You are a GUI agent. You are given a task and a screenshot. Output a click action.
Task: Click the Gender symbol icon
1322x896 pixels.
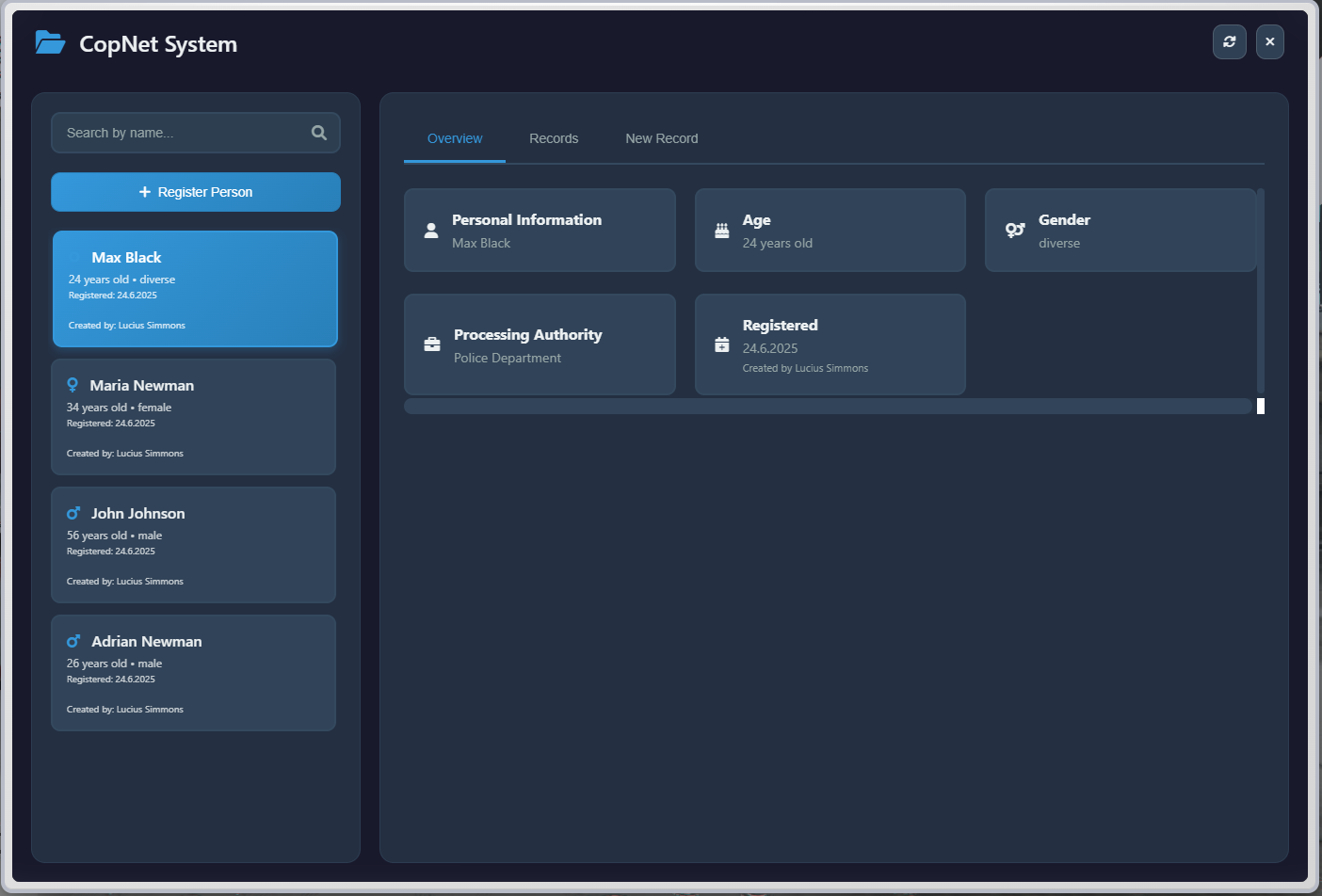[x=1015, y=231]
